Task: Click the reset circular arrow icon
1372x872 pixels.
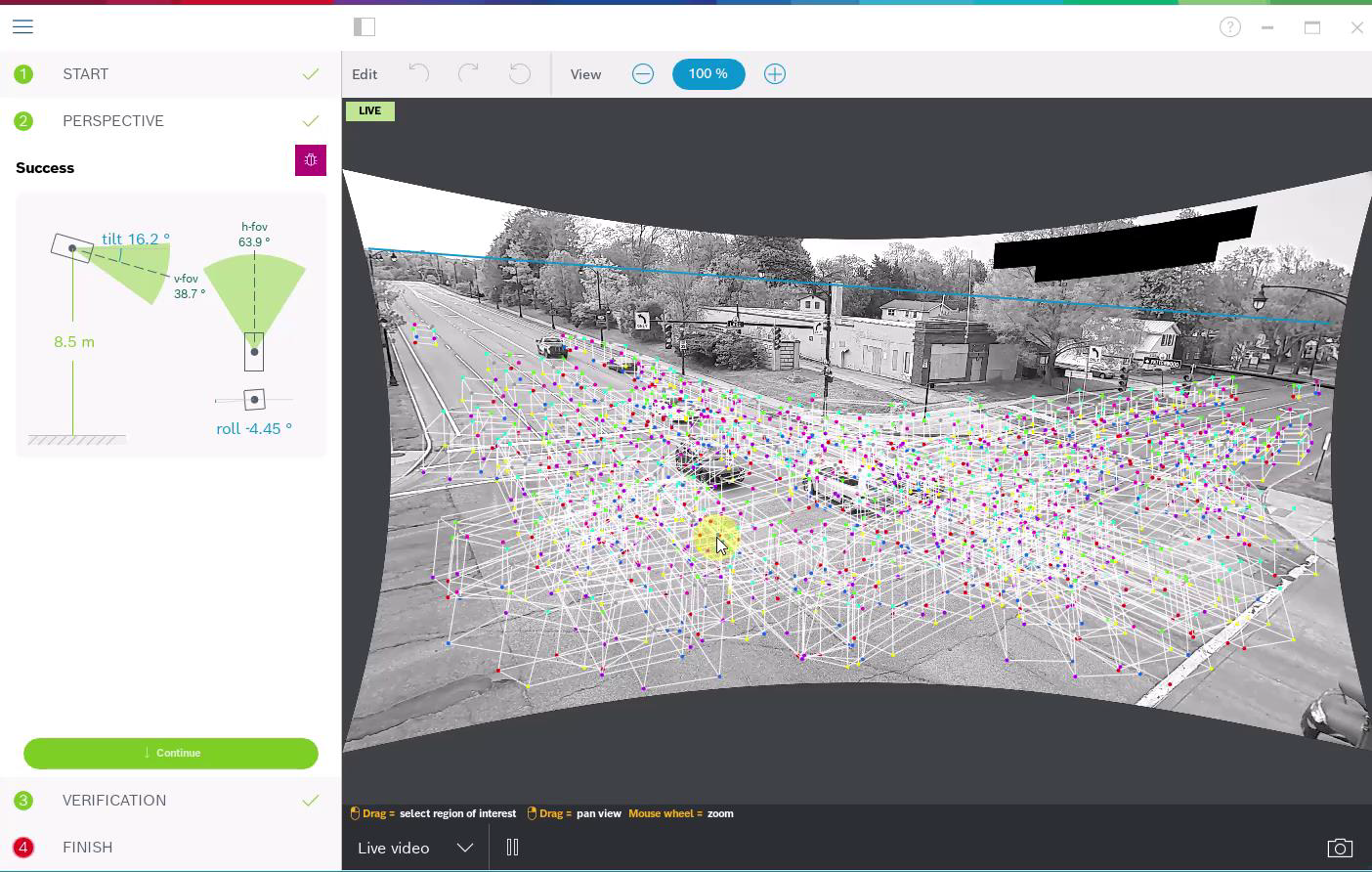Action: point(520,74)
